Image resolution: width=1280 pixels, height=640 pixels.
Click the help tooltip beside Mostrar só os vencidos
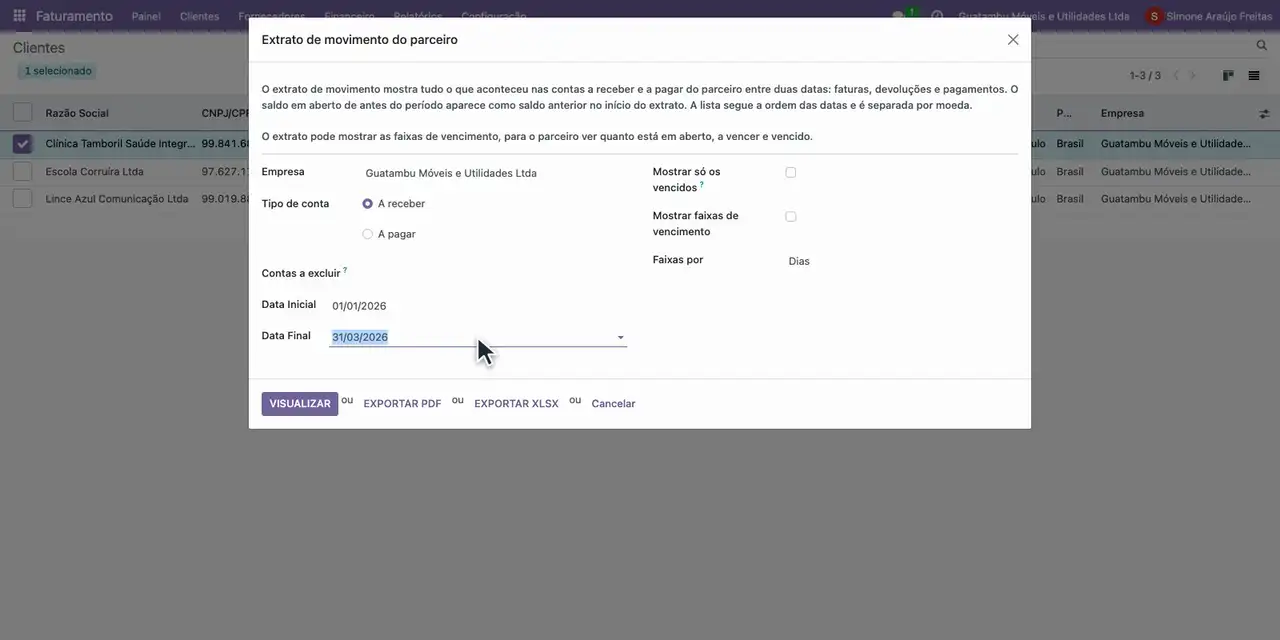click(x=702, y=185)
